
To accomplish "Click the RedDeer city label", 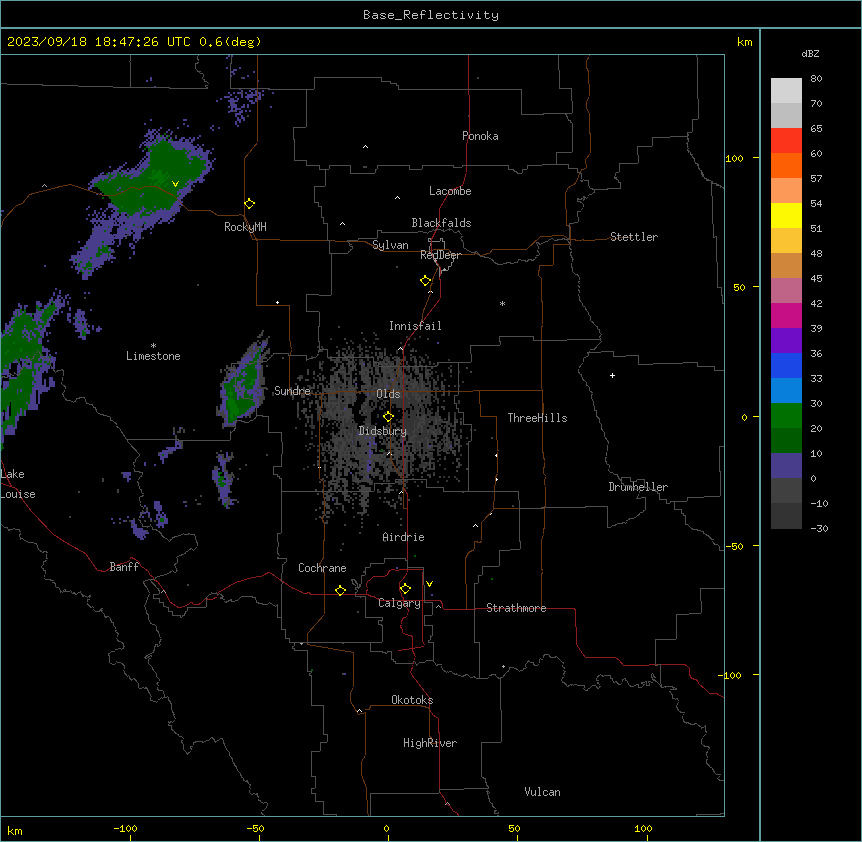I will (440, 255).
